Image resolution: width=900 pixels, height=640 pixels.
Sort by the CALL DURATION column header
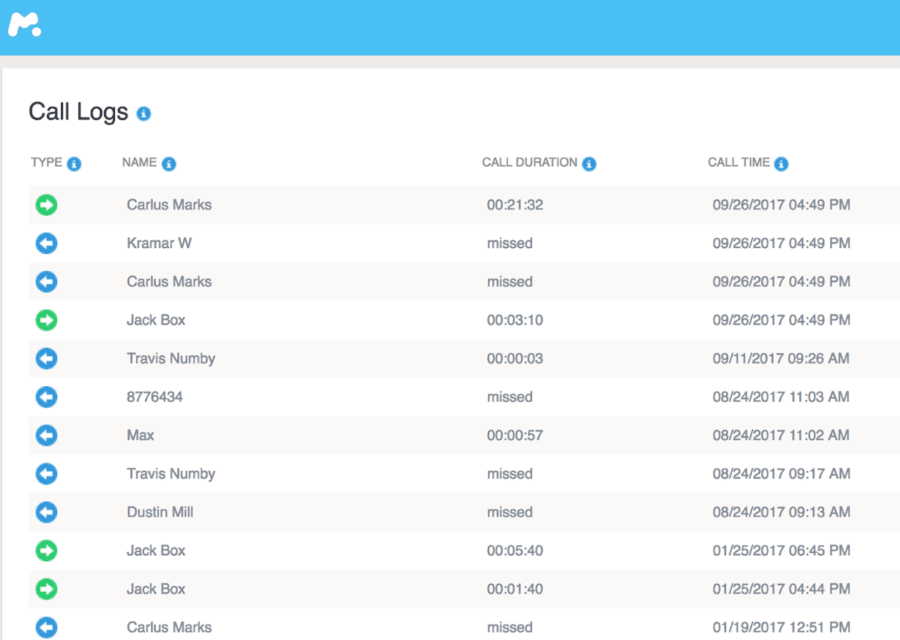point(529,163)
